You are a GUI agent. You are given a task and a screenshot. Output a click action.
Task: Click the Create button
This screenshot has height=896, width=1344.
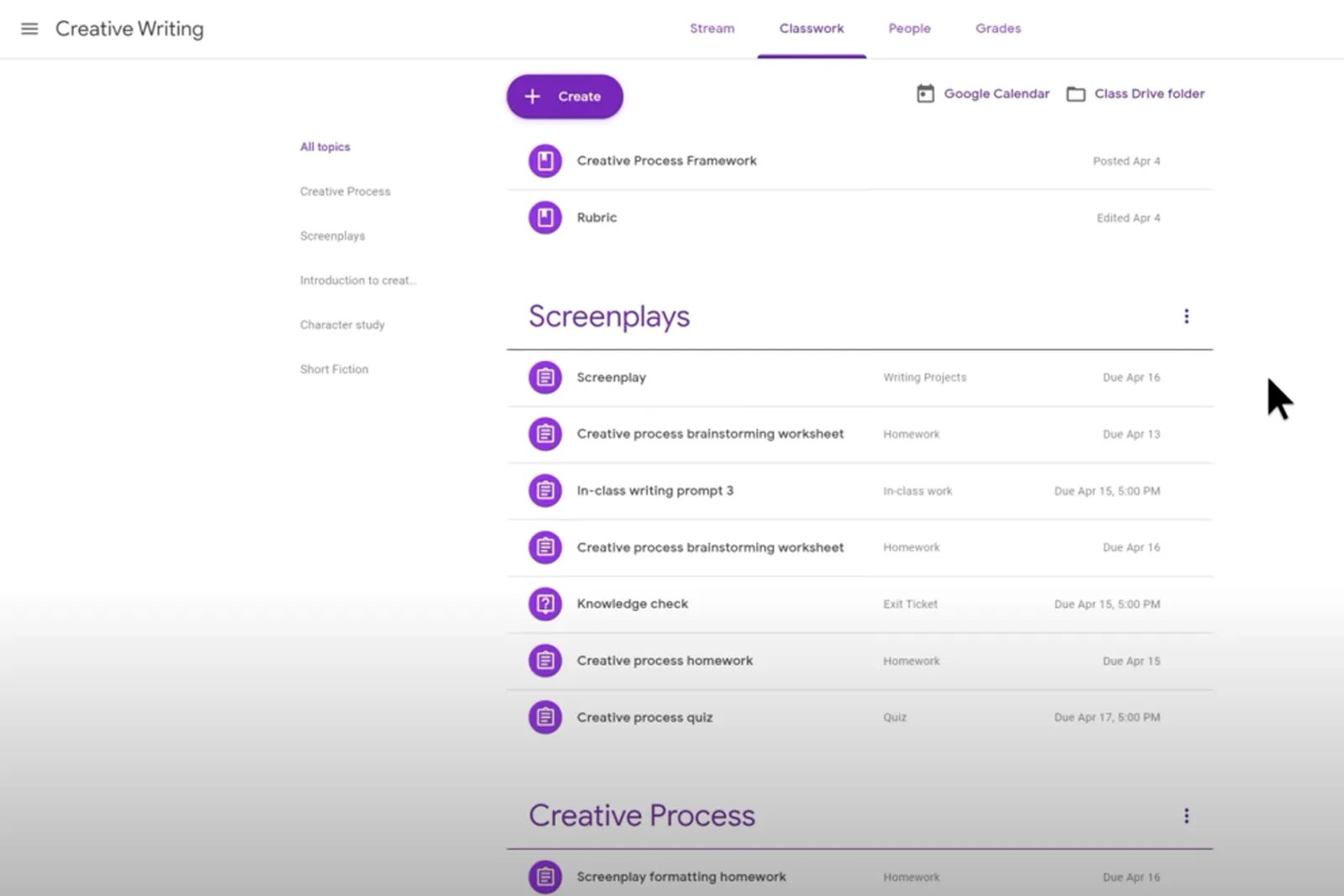point(564,96)
